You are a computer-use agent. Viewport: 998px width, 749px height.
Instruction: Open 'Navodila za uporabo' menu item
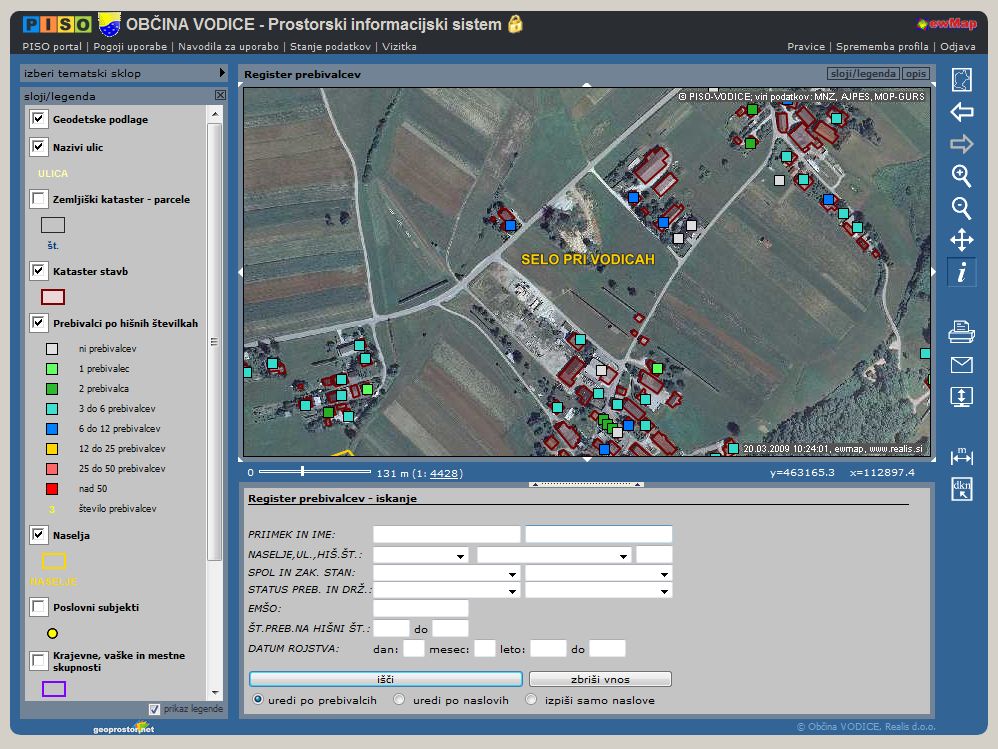click(229, 46)
